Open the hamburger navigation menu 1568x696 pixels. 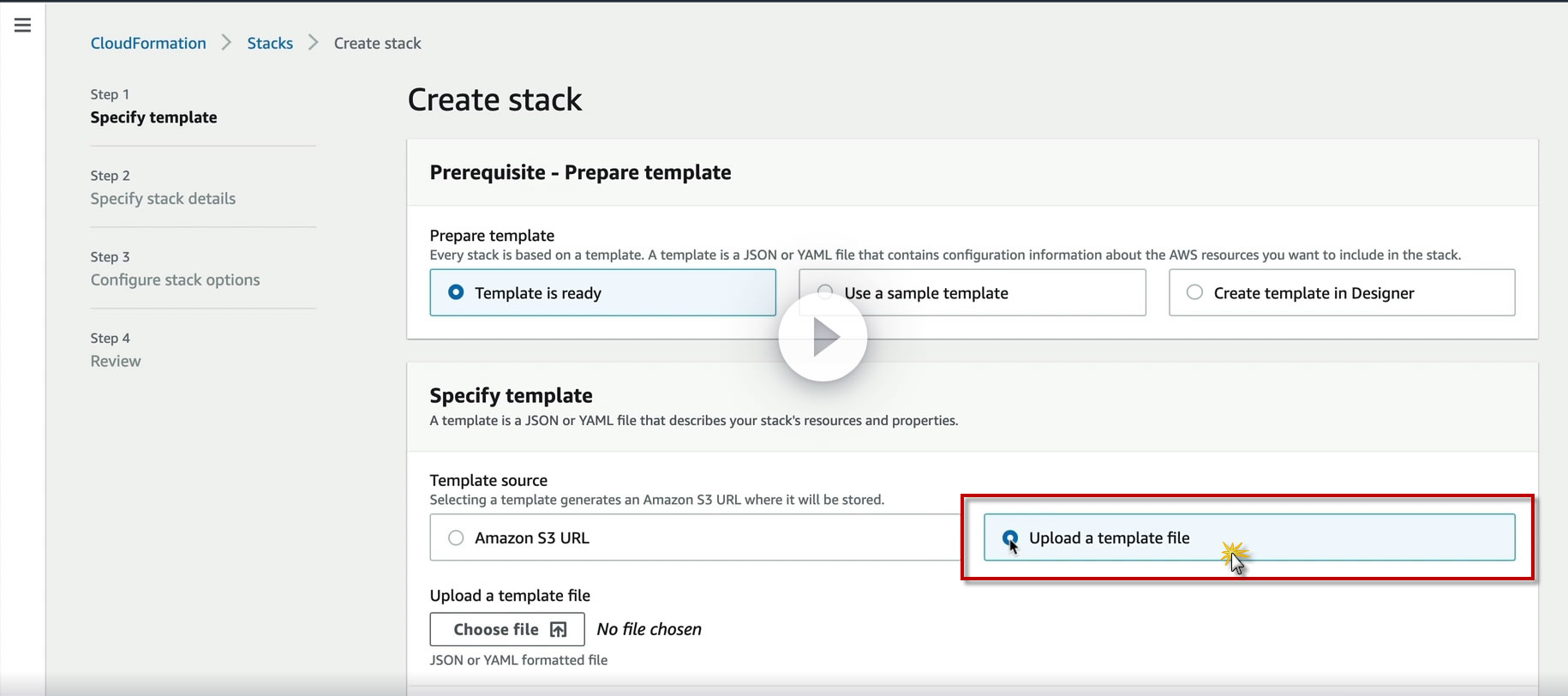coord(23,26)
